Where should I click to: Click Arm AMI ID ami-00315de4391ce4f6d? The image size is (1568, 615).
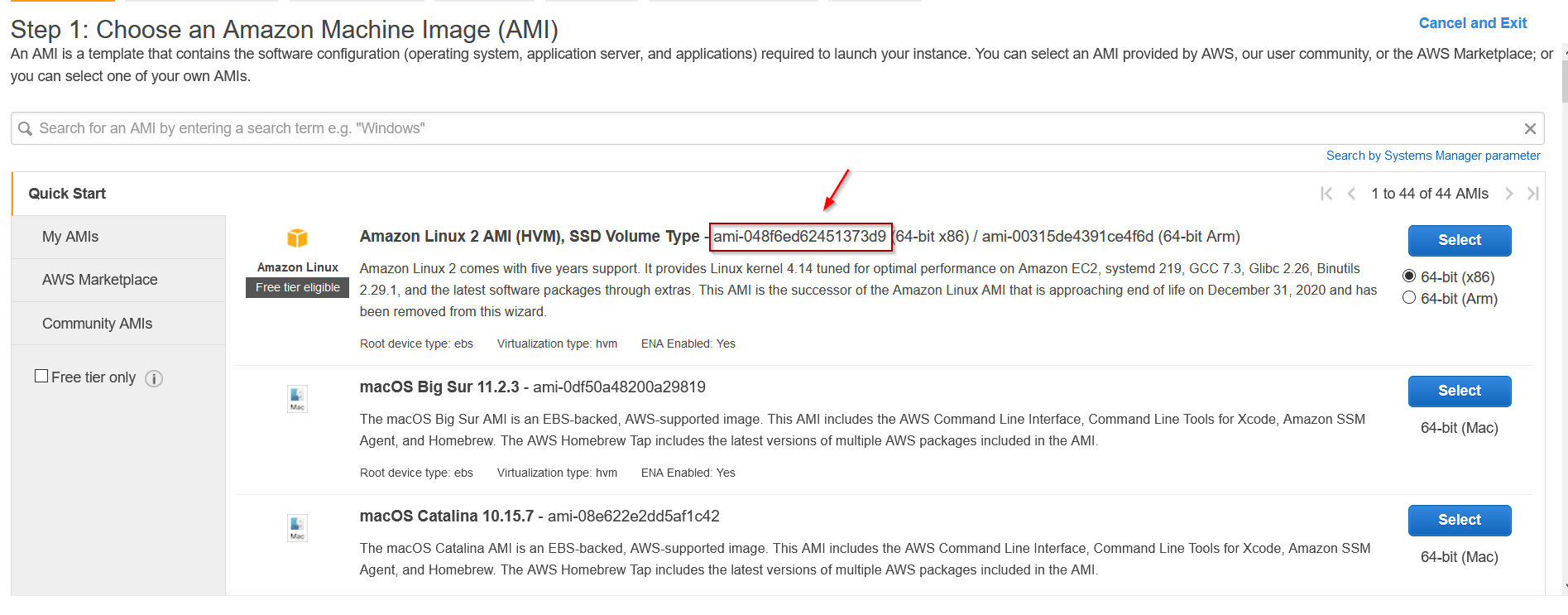tap(1067, 237)
